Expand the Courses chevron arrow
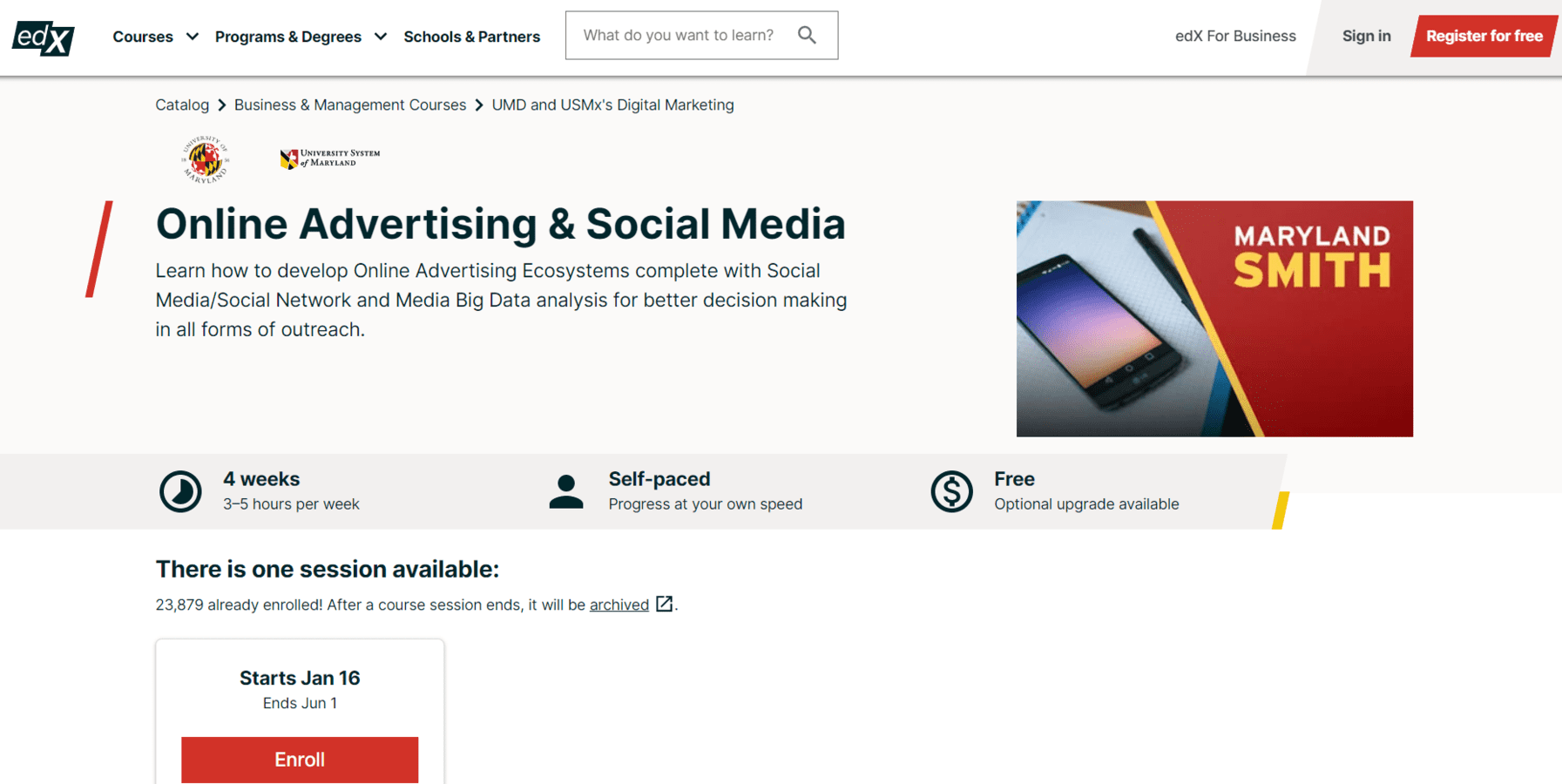 [x=193, y=37]
